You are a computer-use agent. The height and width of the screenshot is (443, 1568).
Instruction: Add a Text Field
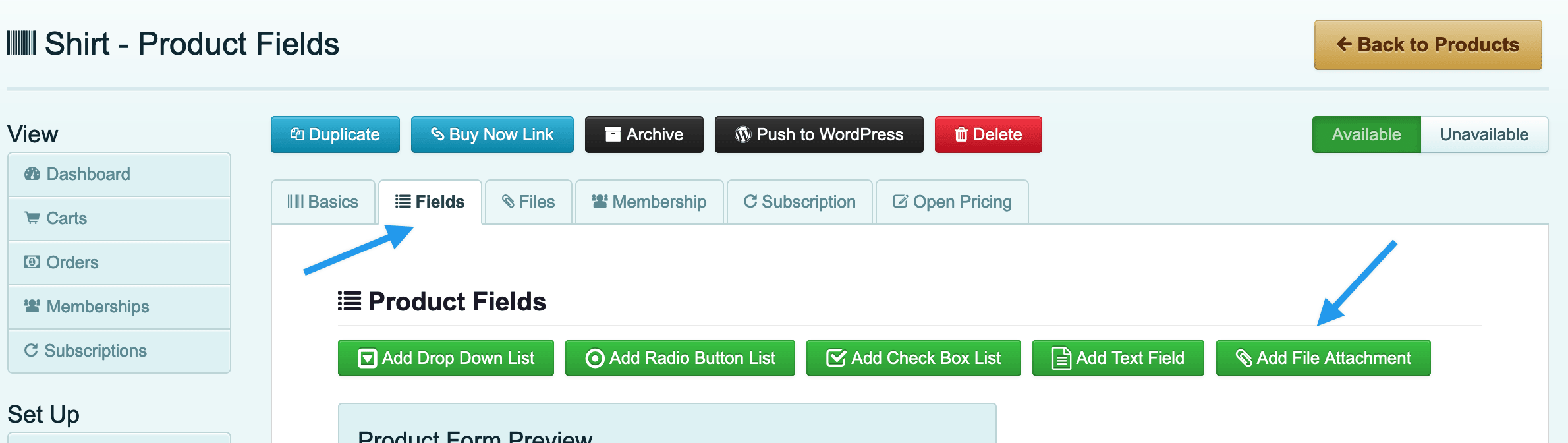pyautogui.click(x=1118, y=358)
